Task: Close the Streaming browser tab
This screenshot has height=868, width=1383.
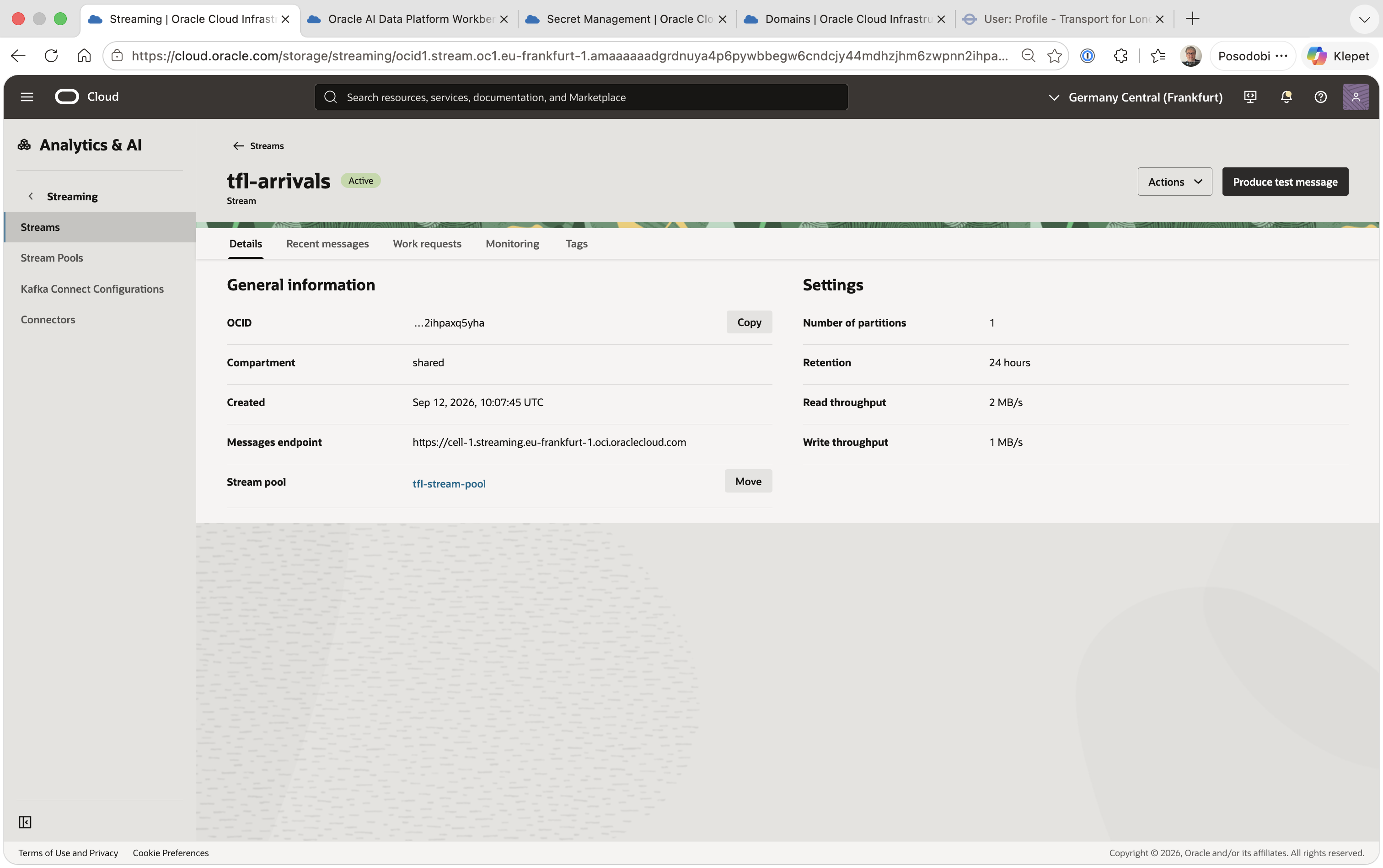Action: click(x=285, y=19)
